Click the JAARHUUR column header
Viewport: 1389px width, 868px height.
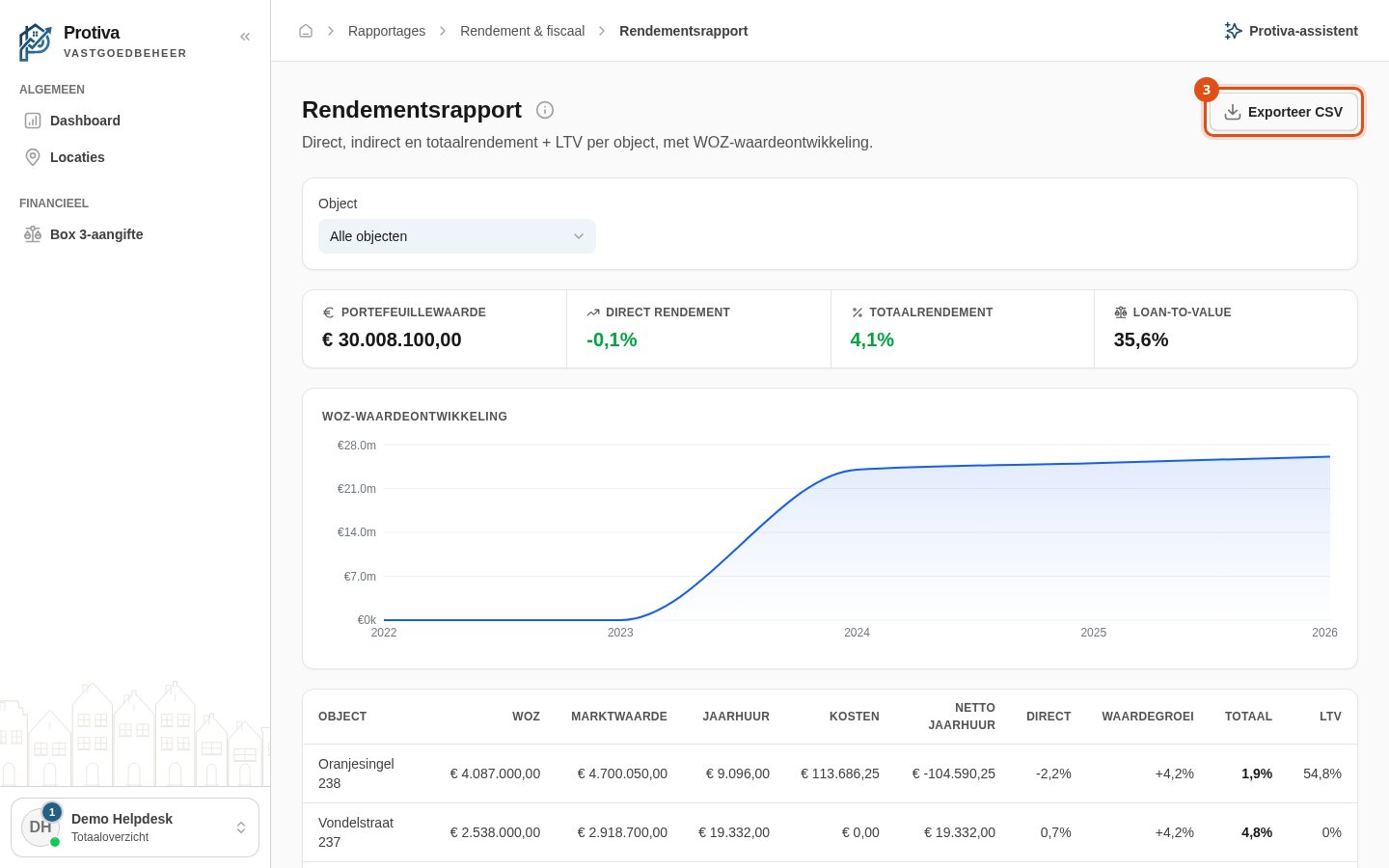coord(736,717)
